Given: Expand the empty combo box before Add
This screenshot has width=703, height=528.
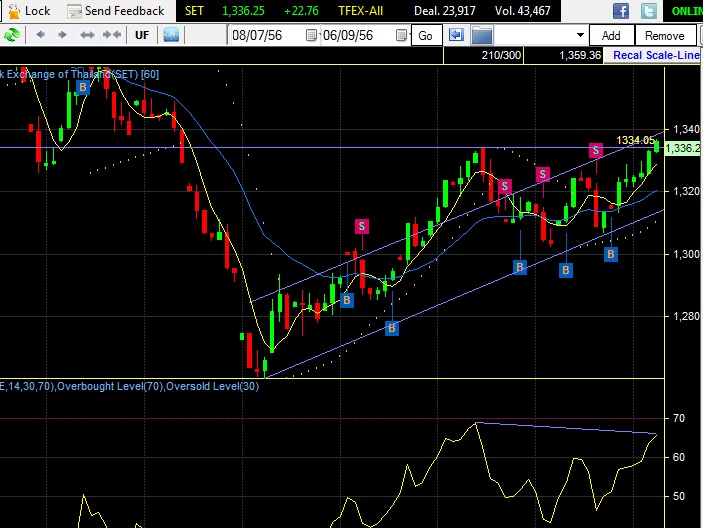Looking at the screenshot, I should (x=579, y=35).
